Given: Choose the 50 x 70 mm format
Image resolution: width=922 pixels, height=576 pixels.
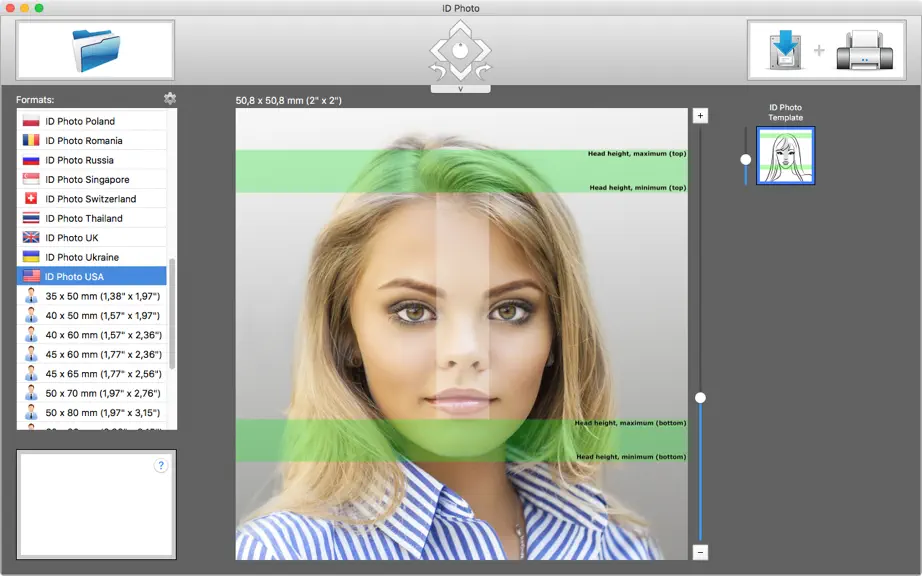Looking at the screenshot, I should coord(92,393).
